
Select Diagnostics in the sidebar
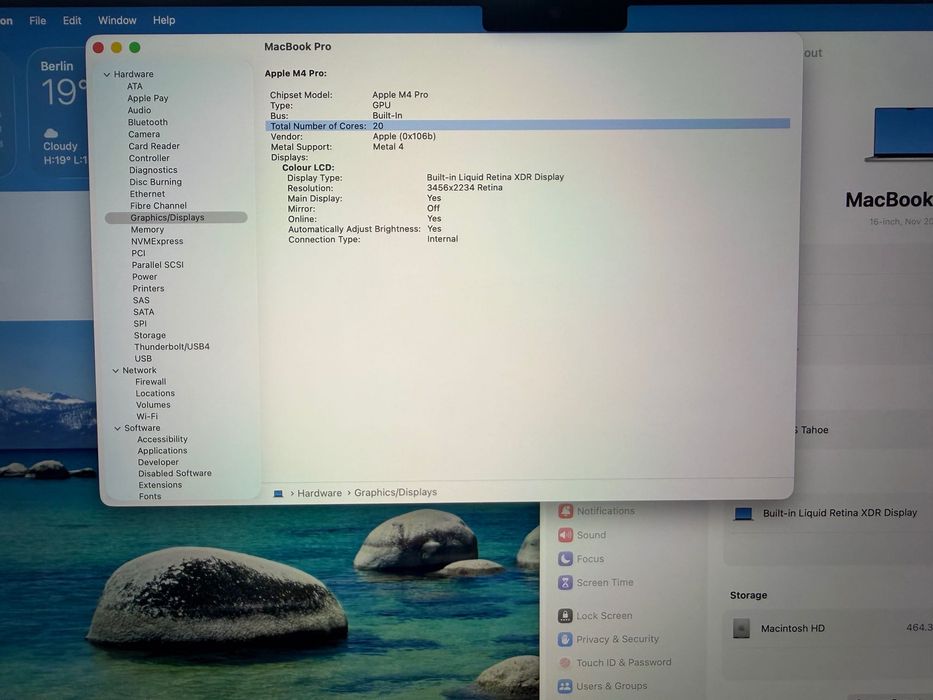(153, 170)
